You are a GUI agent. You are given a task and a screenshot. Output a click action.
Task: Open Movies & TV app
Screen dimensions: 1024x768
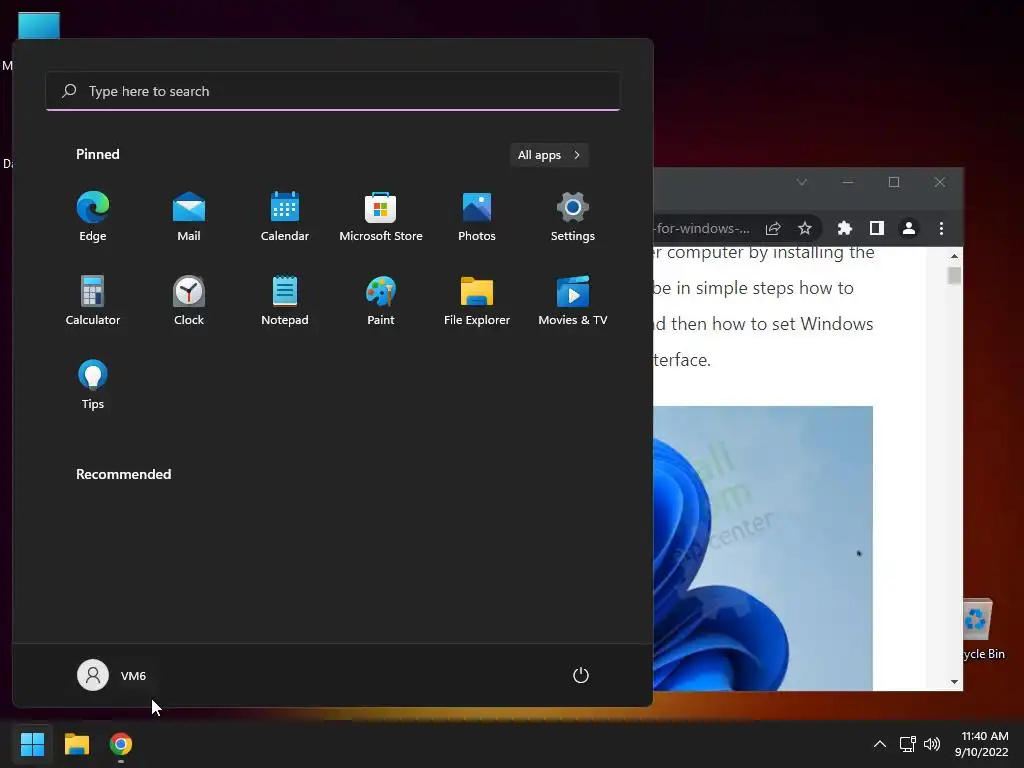[573, 300]
